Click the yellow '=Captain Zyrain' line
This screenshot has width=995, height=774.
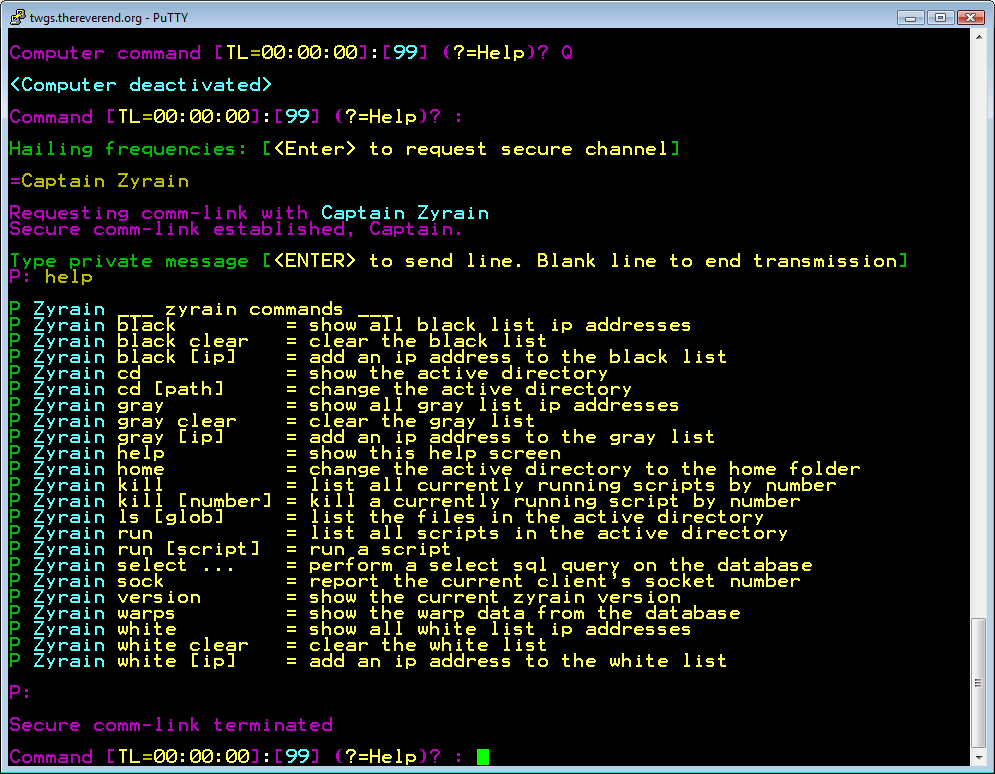99,181
